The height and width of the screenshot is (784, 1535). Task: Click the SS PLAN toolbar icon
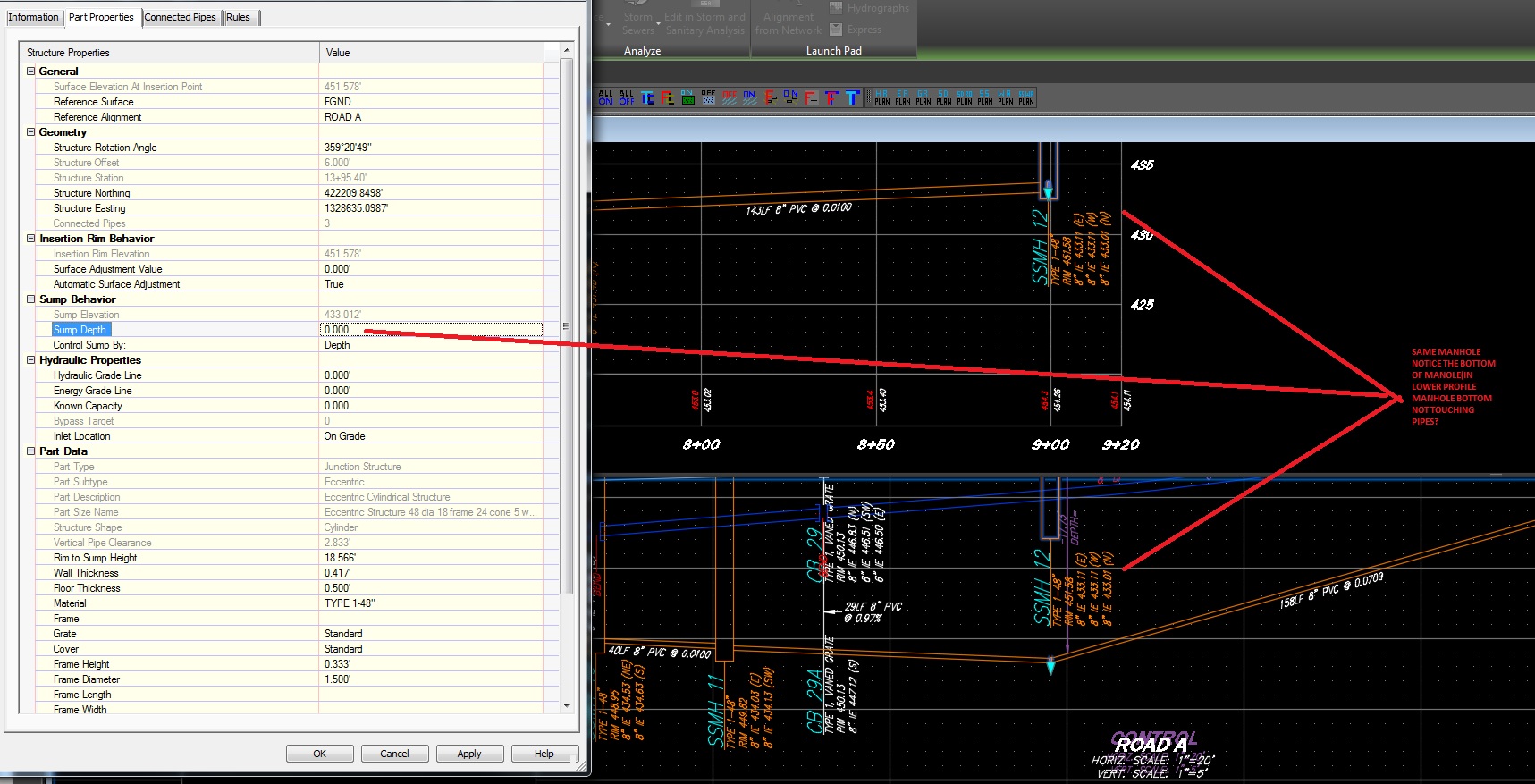click(x=985, y=97)
